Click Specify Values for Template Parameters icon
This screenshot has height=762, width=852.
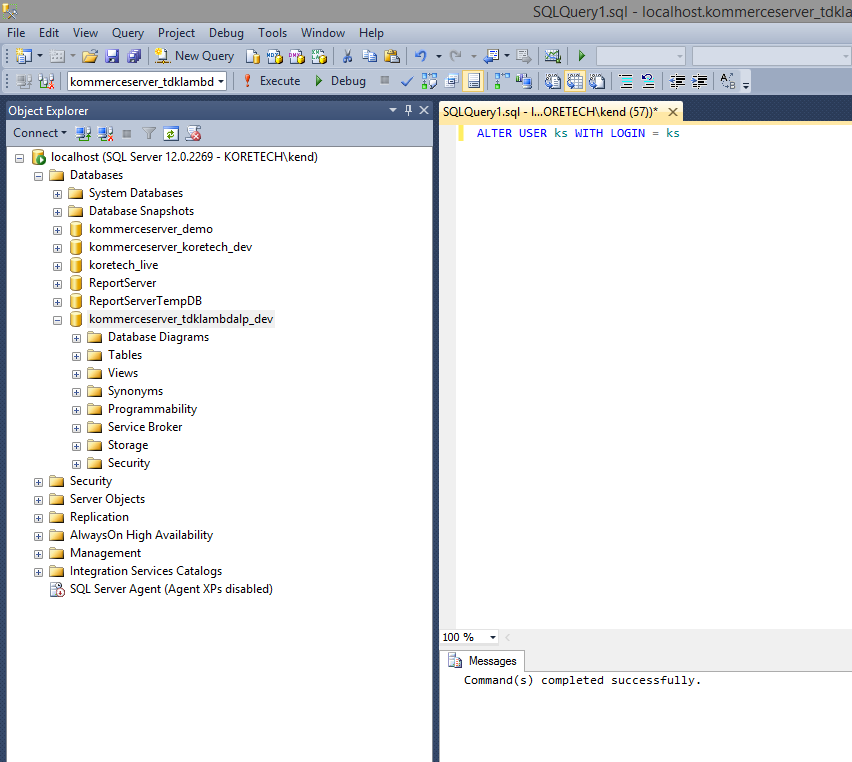pos(728,82)
